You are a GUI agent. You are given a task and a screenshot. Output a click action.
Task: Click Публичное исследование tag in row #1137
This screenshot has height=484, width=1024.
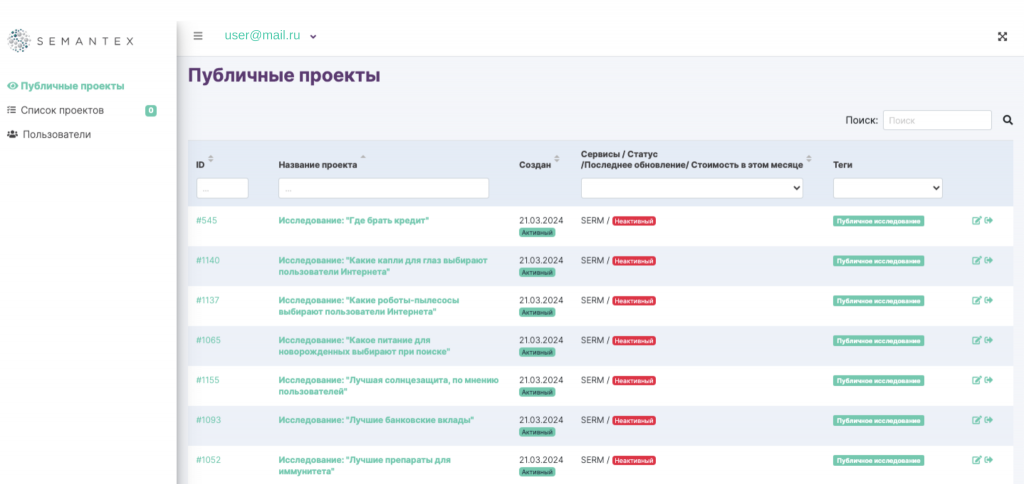(x=878, y=300)
